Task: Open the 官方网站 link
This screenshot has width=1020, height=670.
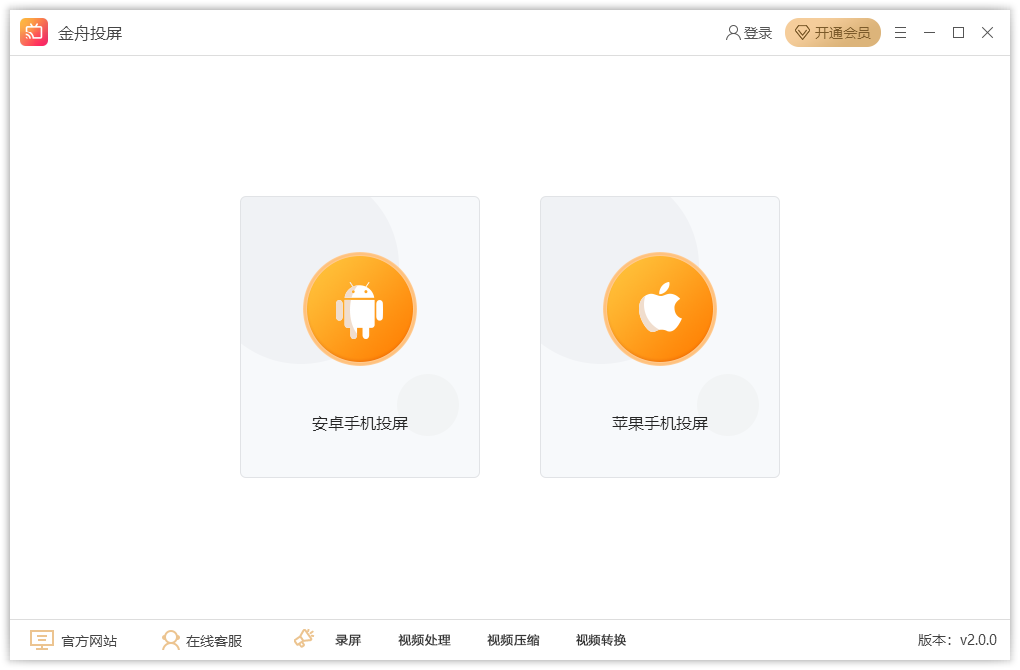Action: (x=89, y=641)
